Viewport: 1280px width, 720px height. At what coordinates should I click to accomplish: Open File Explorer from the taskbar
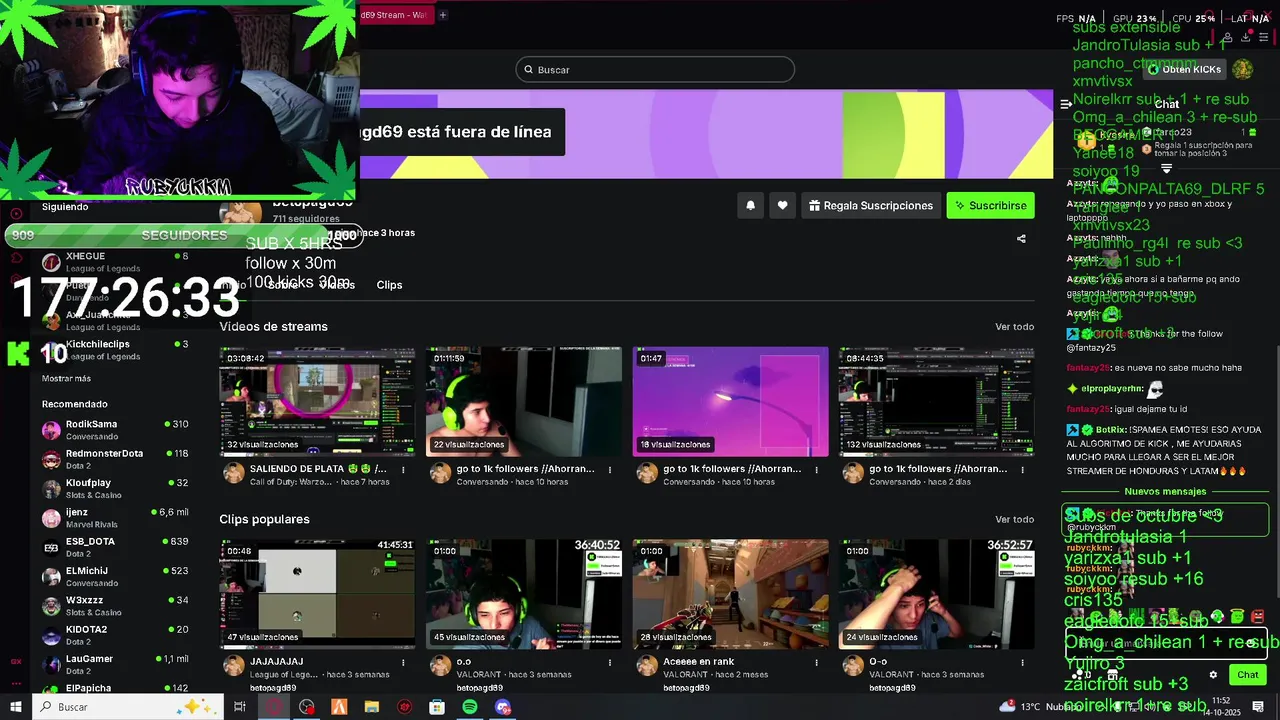coord(372,707)
